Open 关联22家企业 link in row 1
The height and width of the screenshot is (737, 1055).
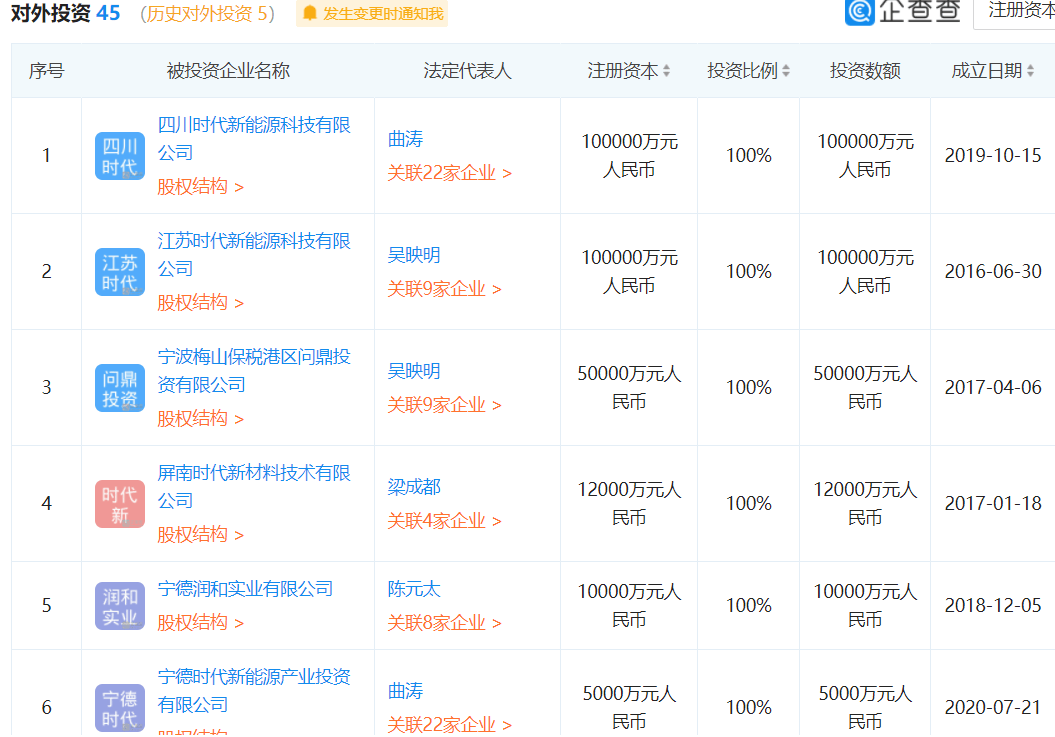pos(449,173)
